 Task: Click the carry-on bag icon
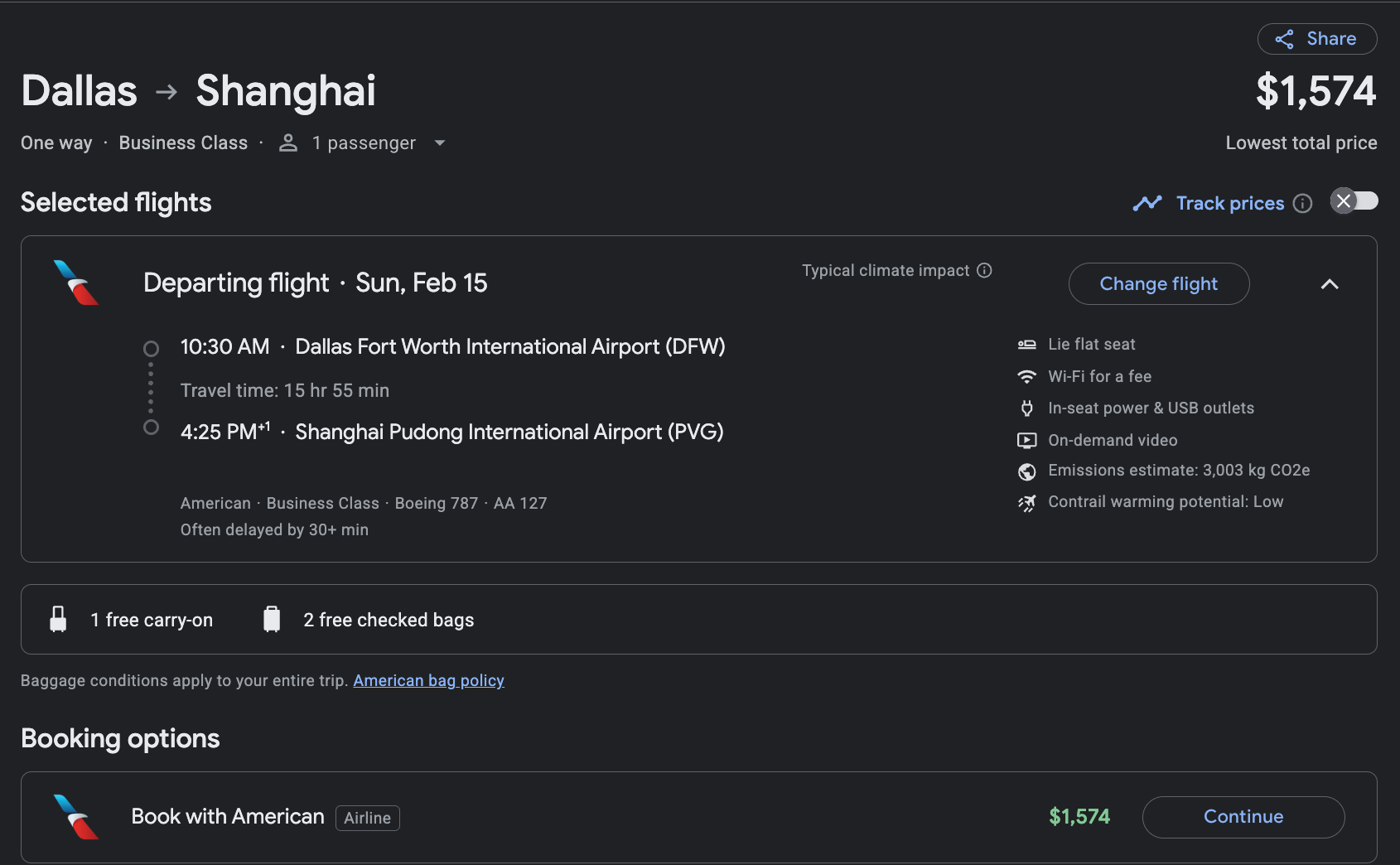click(x=58, y=619)
